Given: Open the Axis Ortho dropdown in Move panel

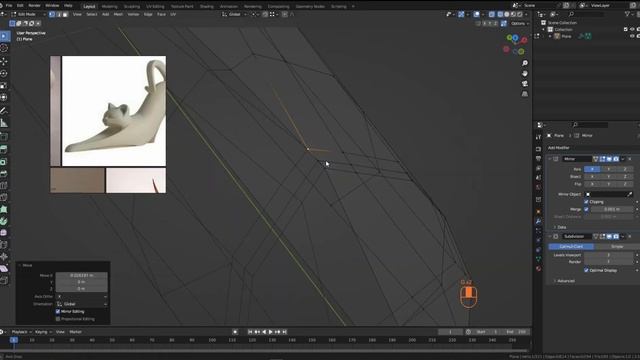Looking at the screenshot, I should coord(82,297).
